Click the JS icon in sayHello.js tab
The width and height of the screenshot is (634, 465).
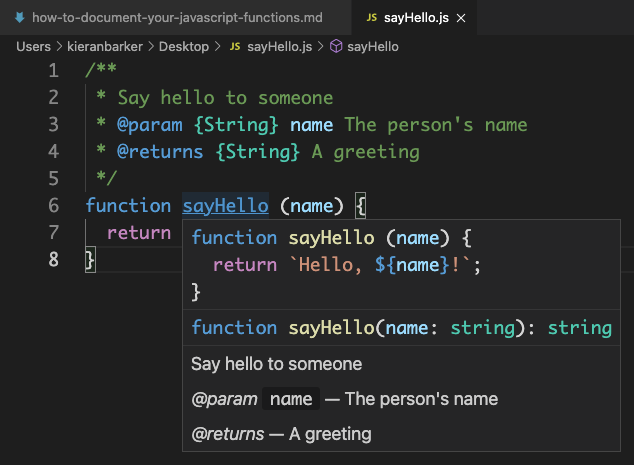tap(372, 18)
